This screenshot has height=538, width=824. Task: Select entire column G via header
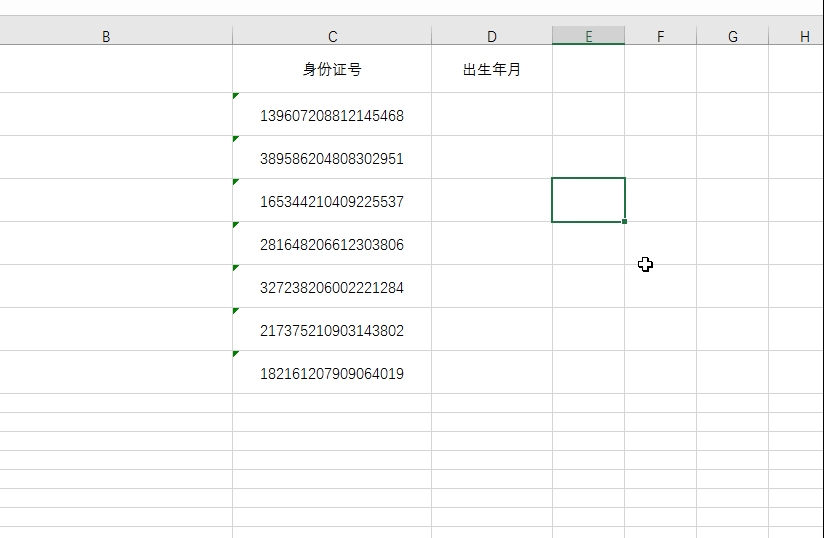click(733, 37)
